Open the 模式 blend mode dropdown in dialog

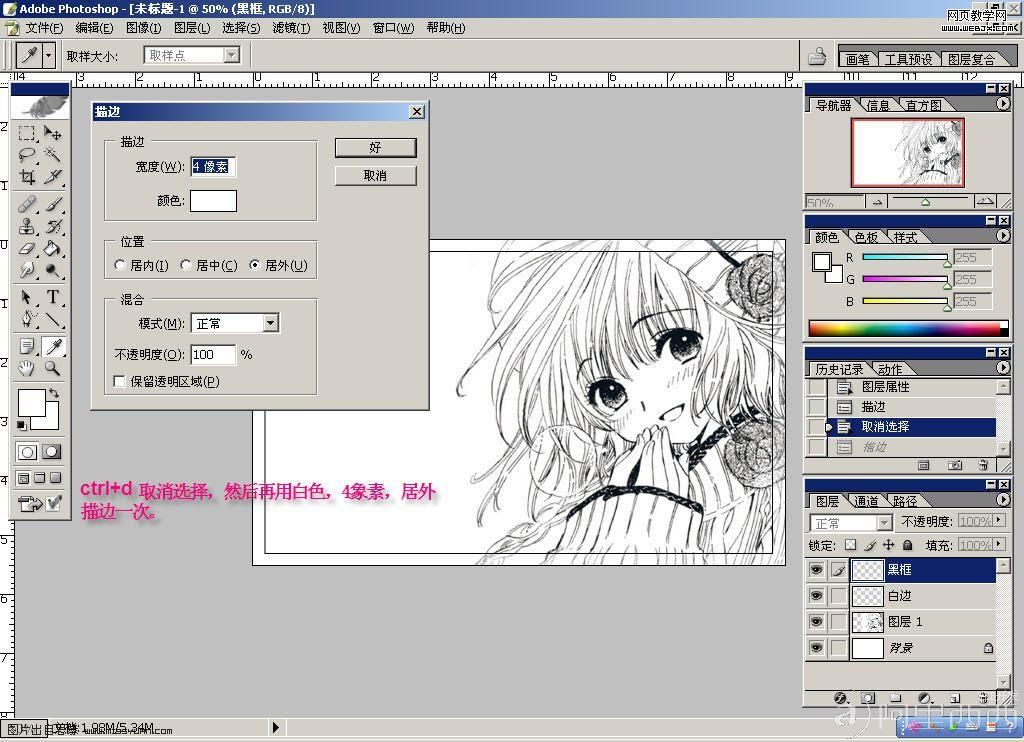pos(270,323)
